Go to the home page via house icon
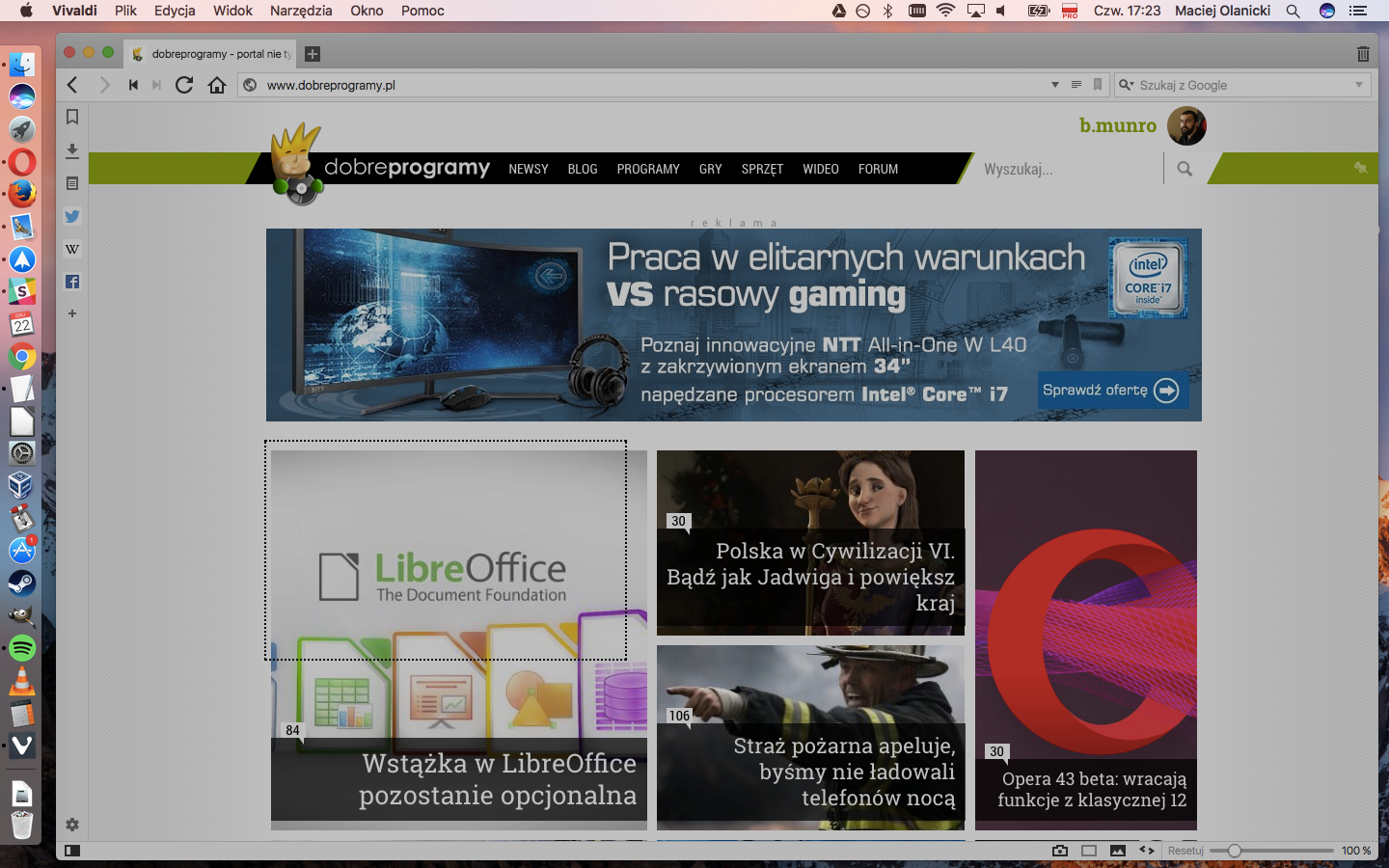This screenshot has width=1389, height=868. pos(217,85)
